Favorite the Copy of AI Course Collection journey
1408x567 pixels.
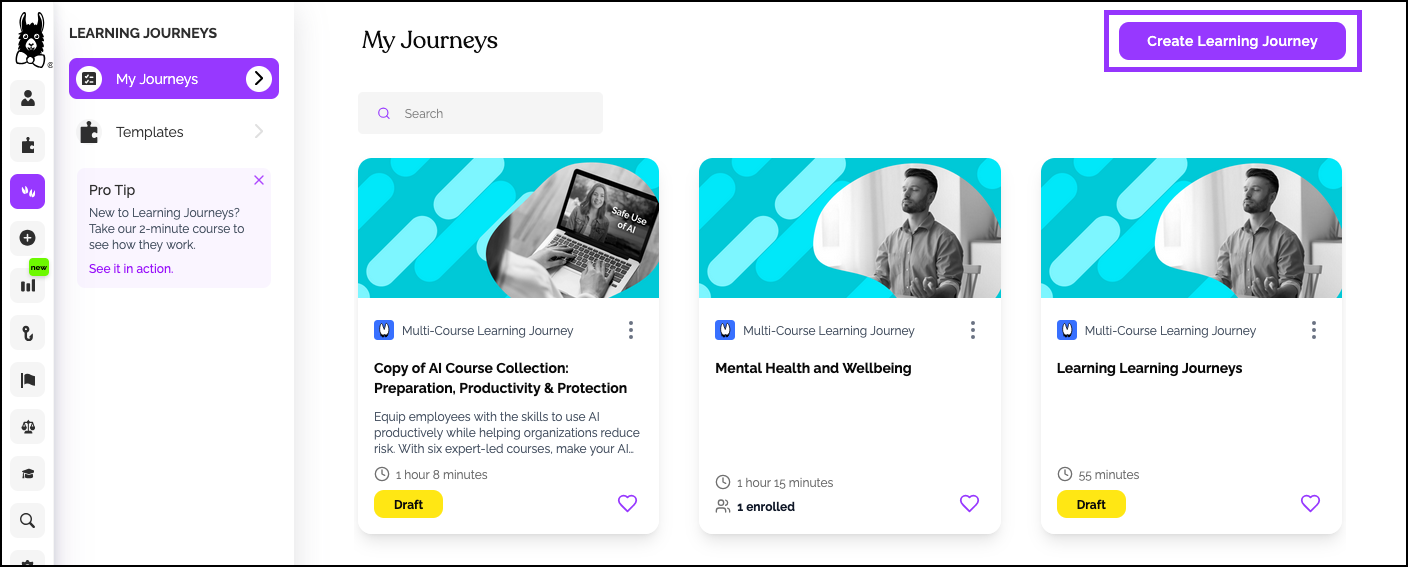(627, 504)
